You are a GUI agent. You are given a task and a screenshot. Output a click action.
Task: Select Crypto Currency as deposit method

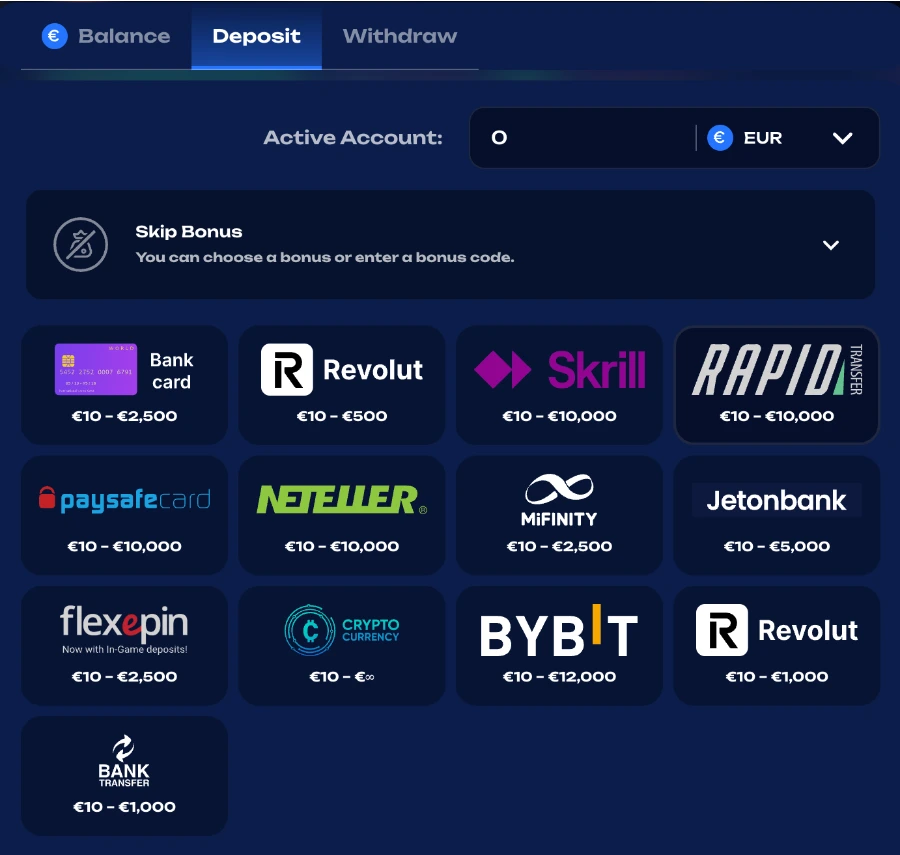[x=341, y=645]
